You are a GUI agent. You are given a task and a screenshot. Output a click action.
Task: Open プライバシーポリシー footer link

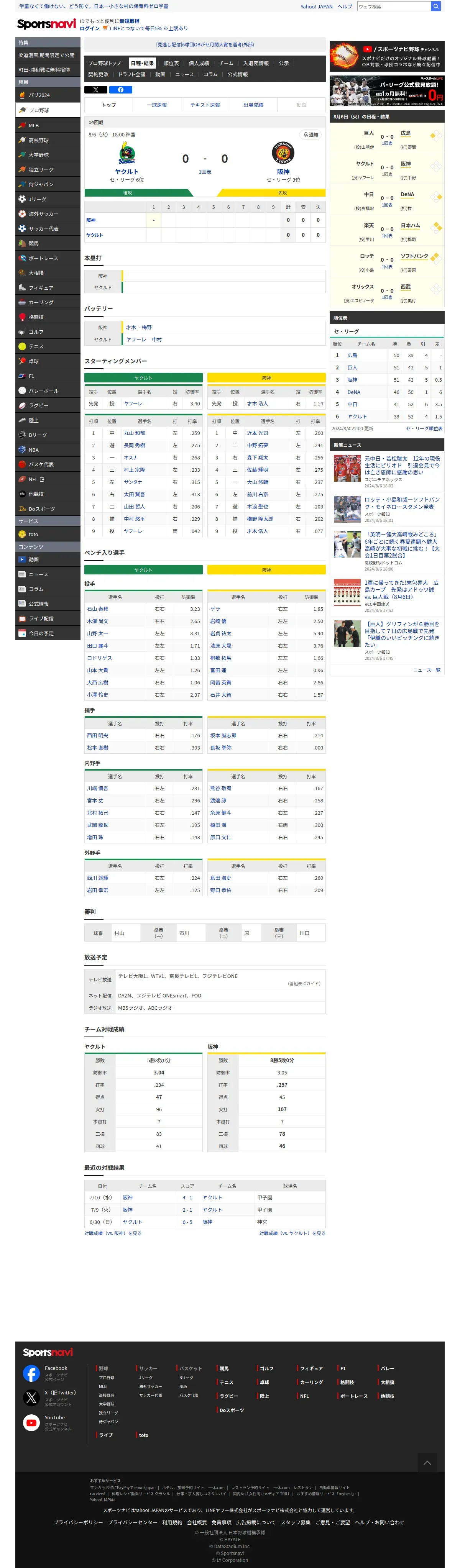(x=78, y=1522)
